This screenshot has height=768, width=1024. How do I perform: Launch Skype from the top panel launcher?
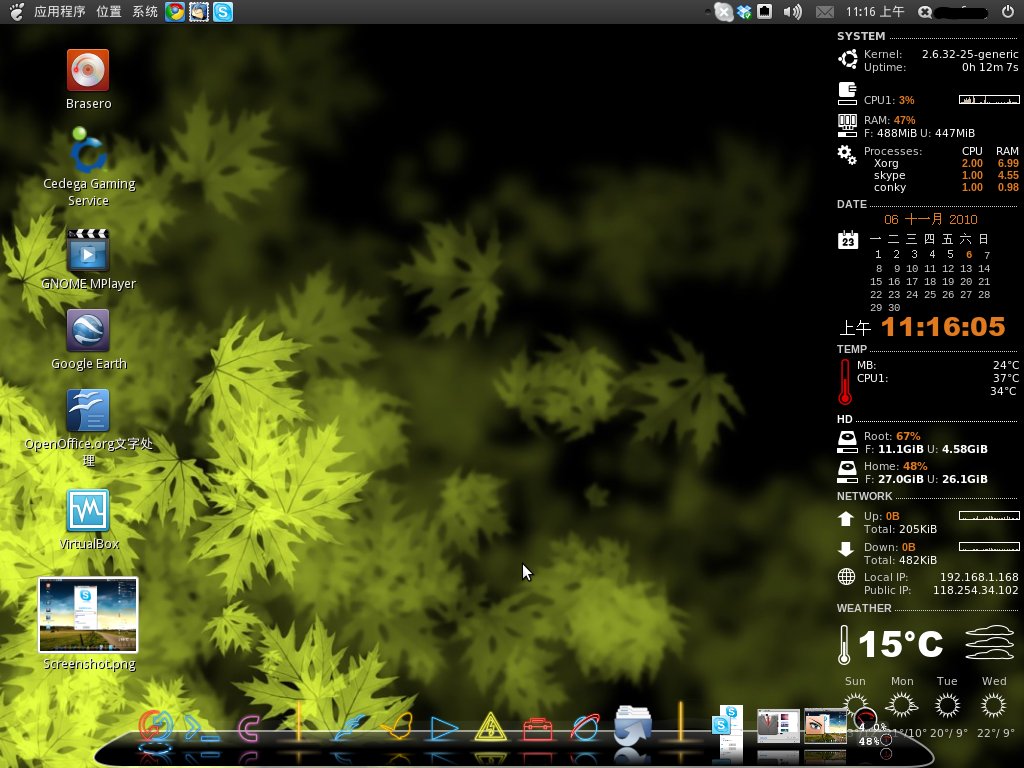coord(223,12)
